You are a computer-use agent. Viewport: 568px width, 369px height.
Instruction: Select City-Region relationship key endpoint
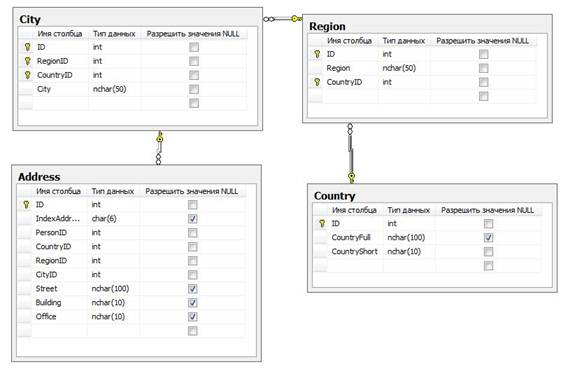296,18
